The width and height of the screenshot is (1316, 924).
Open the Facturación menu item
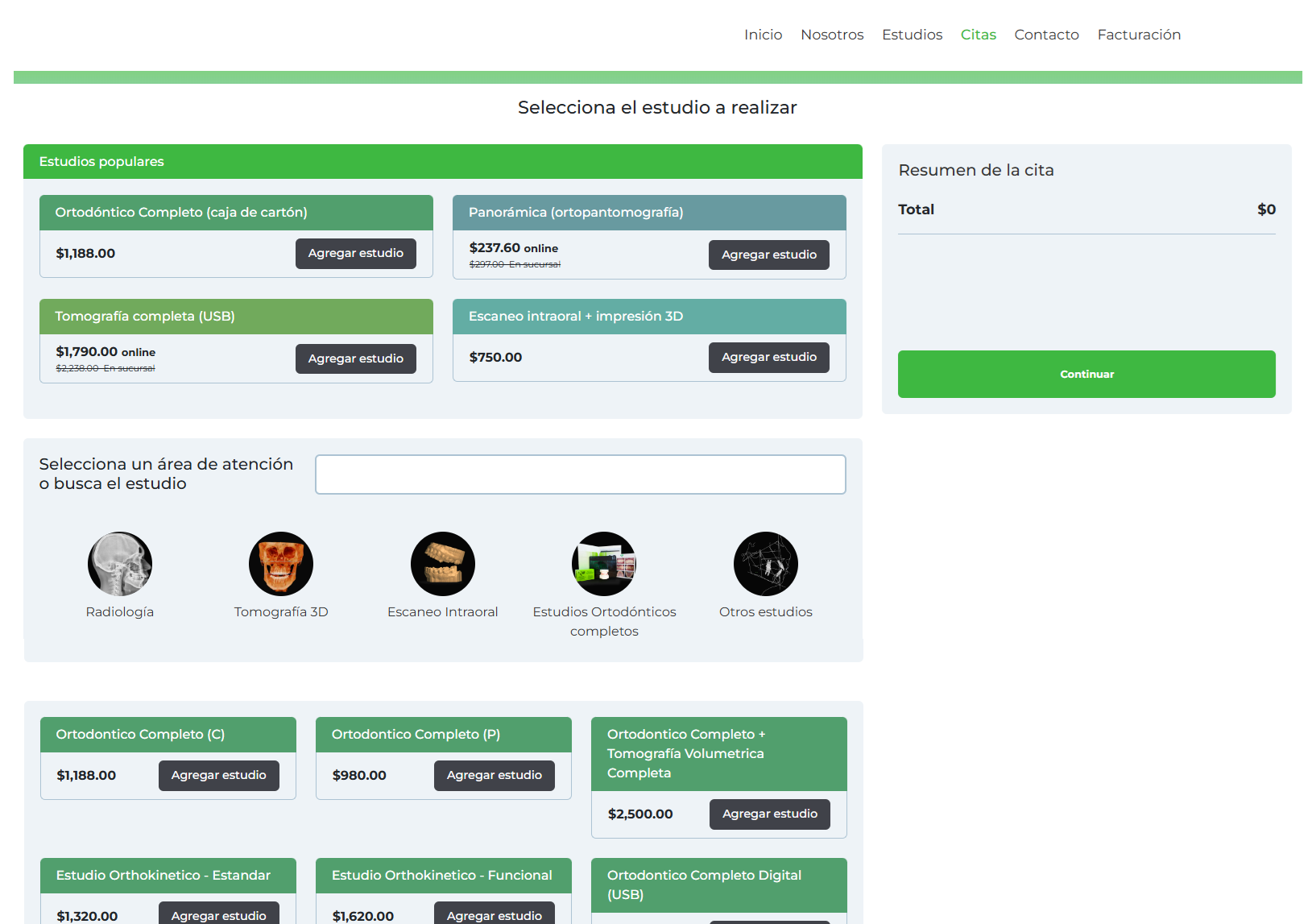1139,35
